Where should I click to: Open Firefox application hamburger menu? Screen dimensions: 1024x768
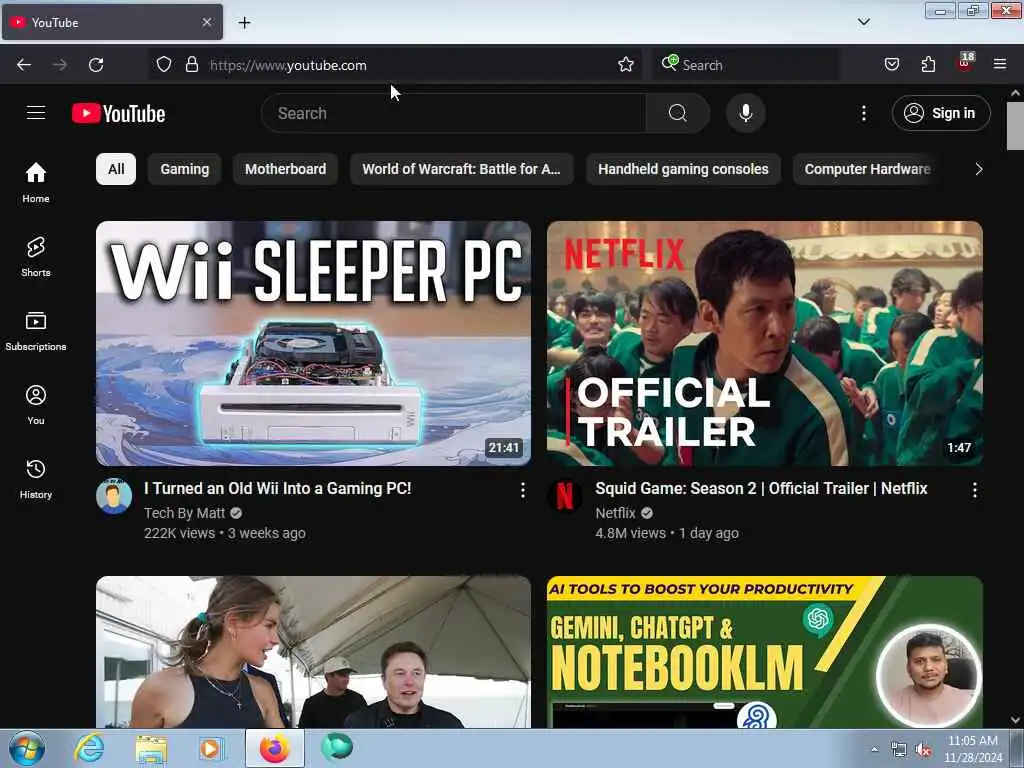point(1000,64)
